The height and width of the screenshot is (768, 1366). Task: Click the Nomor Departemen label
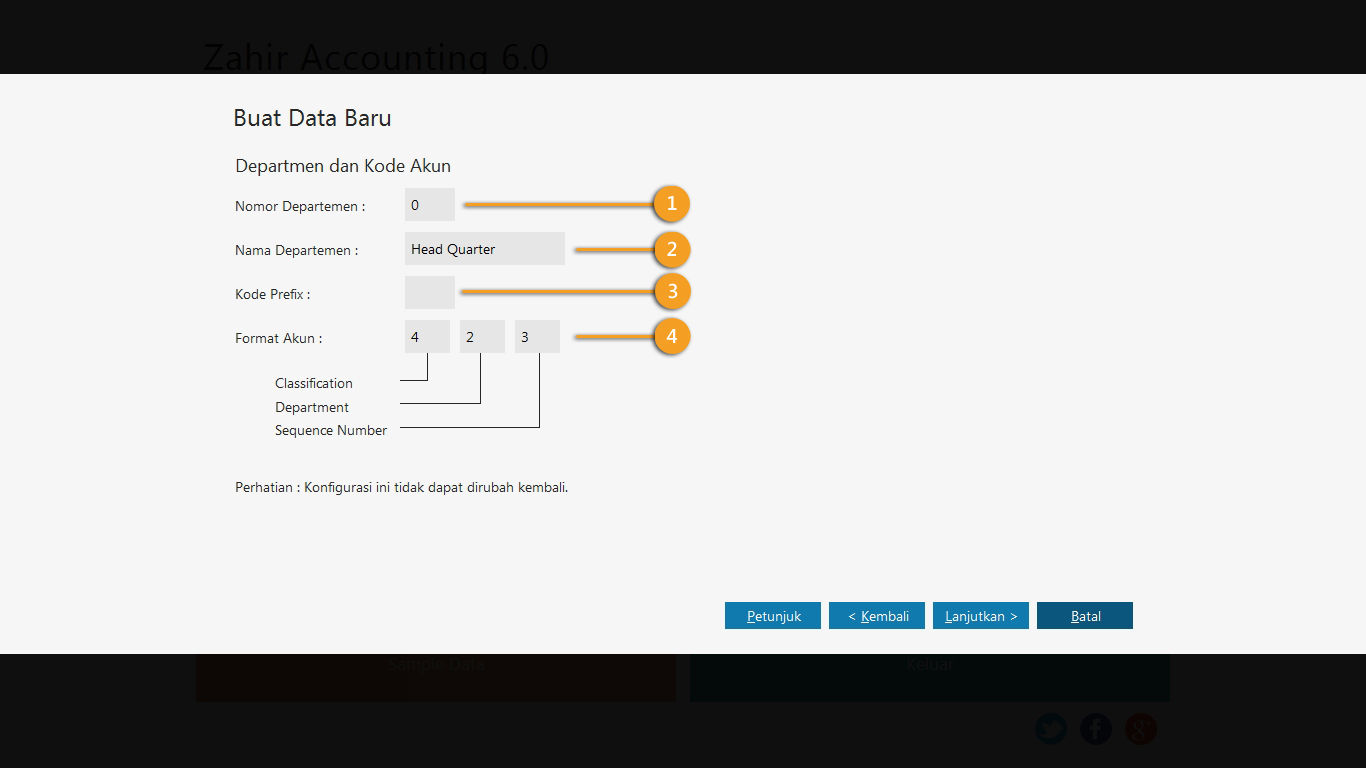(300, 206)
